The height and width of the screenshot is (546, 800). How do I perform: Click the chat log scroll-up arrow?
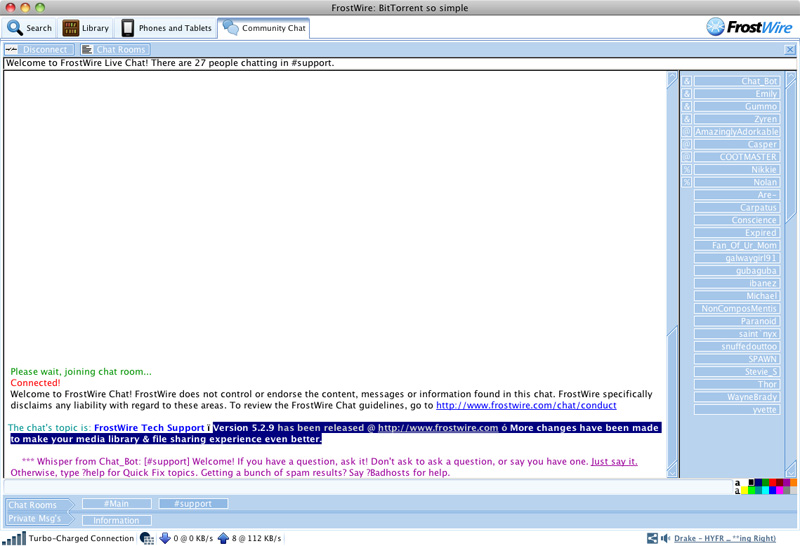tap(672, 79)
